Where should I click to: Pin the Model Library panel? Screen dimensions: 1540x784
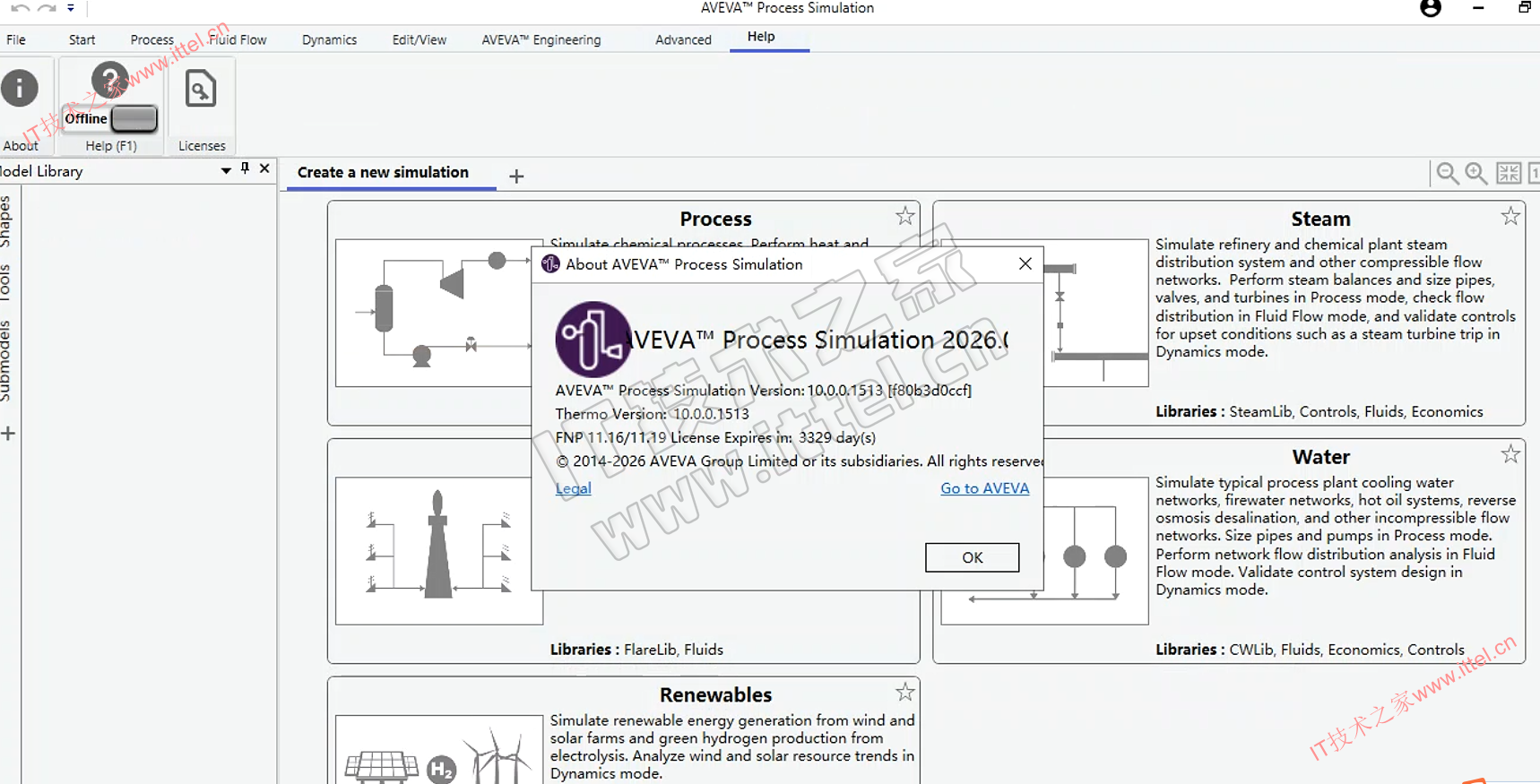click(x=245, y=168)
